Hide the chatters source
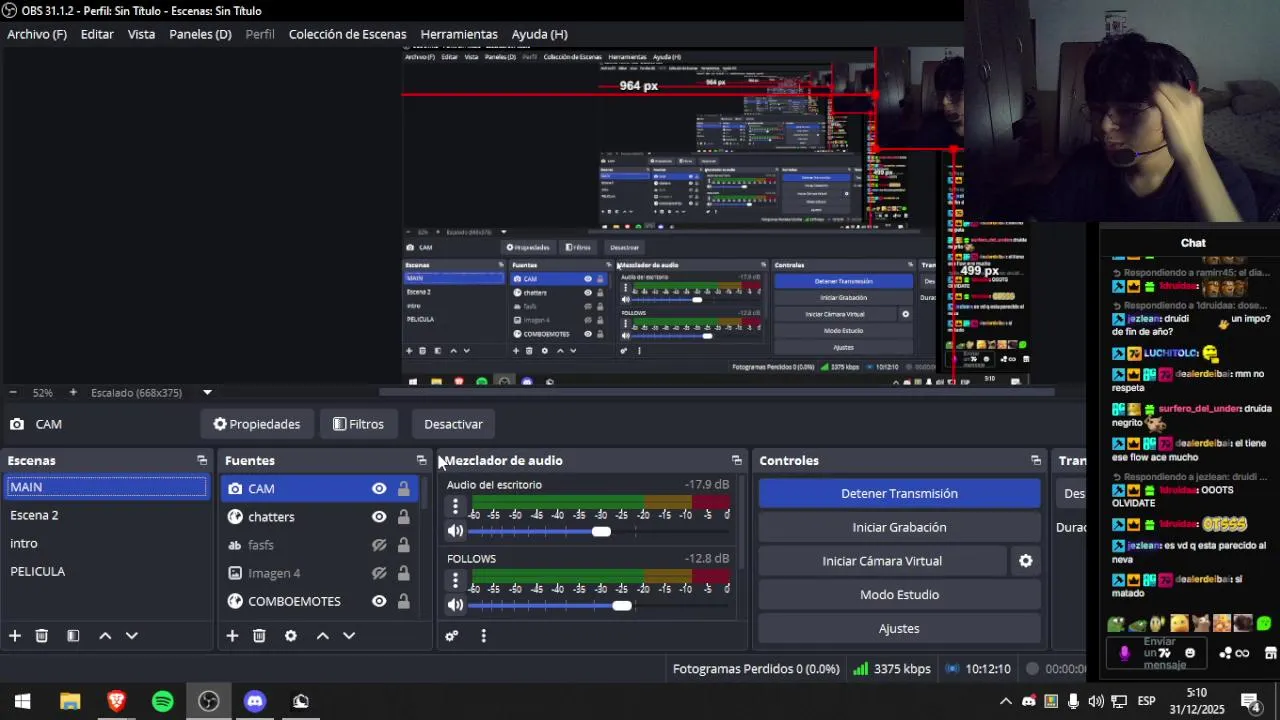1280x720 pixels. [379, 517]
